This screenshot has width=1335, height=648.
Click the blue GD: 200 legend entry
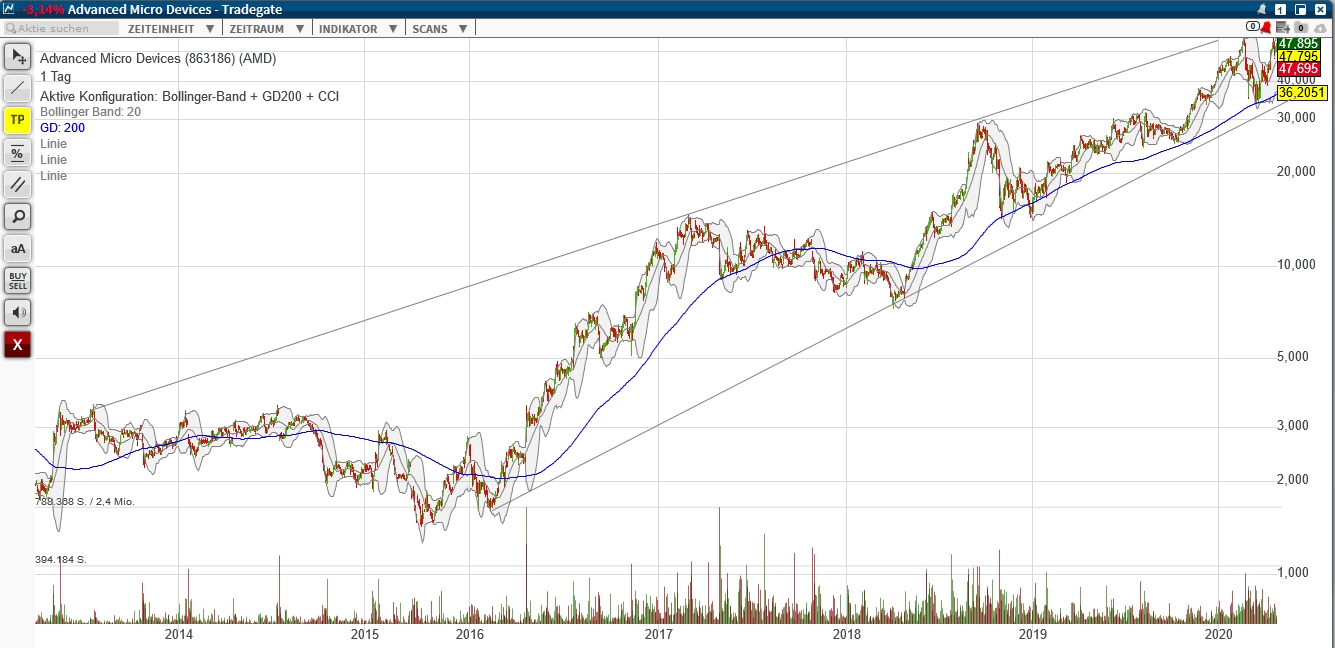tap(62, 128)
